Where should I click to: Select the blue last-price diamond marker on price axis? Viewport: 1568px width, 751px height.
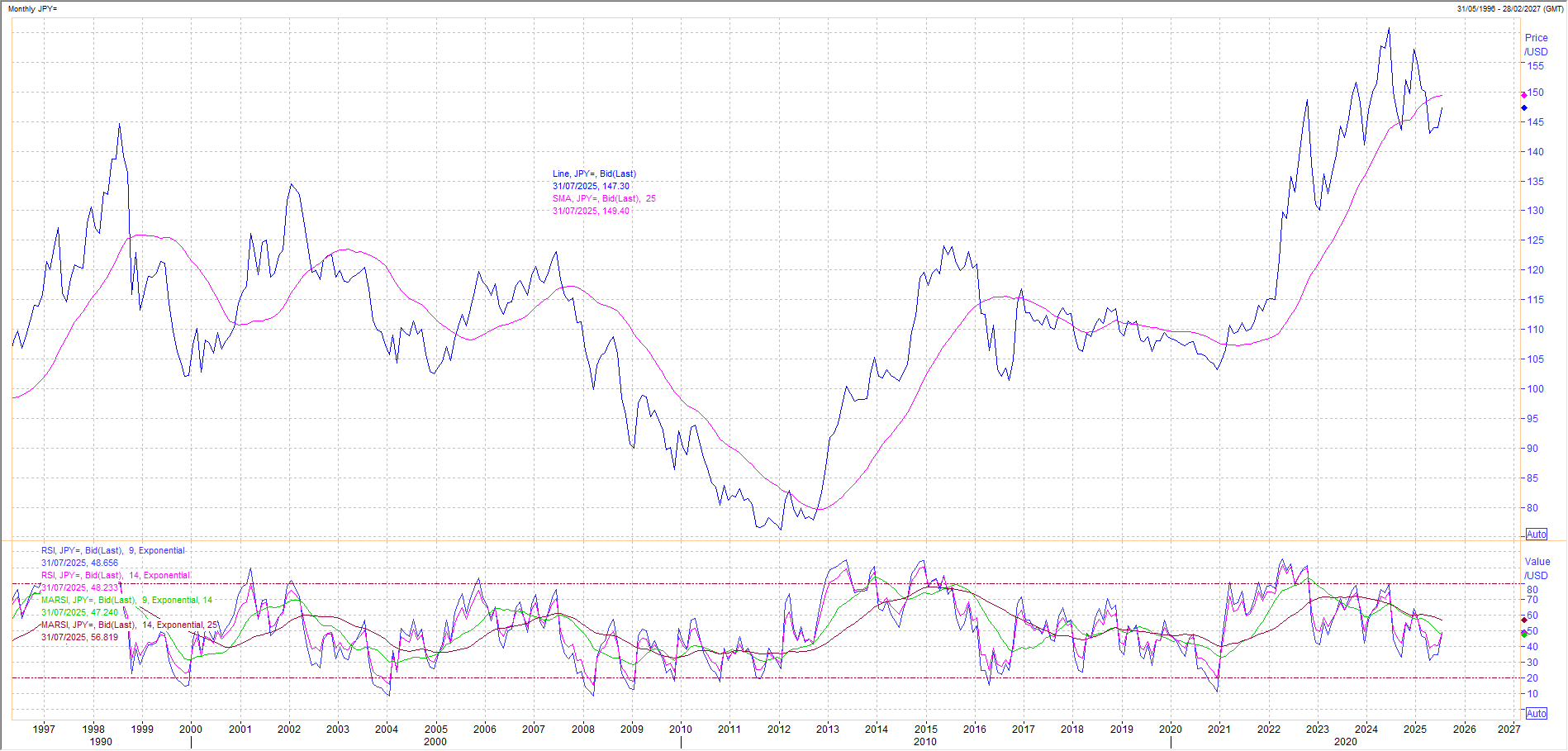coord(1524,107)
